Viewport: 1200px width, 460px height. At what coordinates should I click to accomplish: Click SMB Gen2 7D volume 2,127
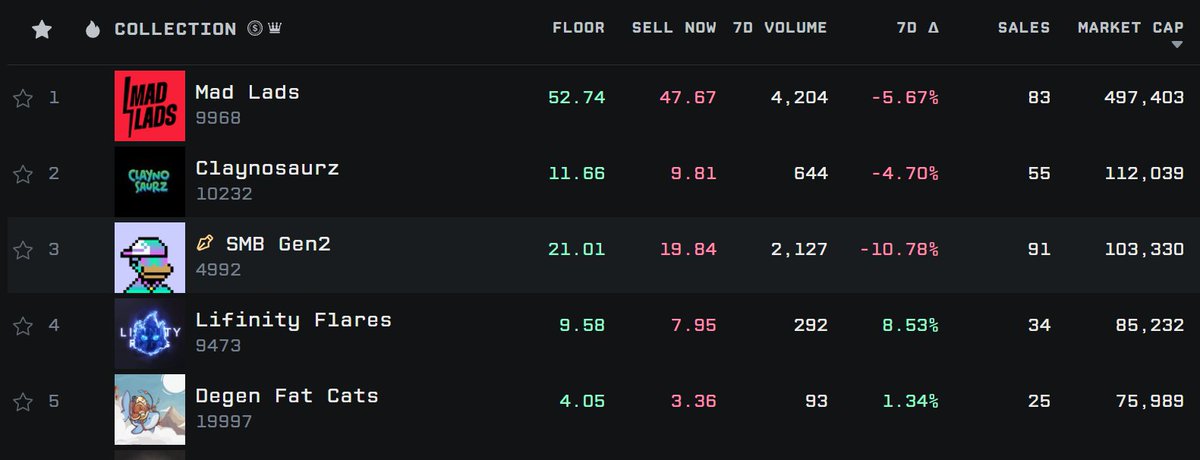(x=799, y=249)
